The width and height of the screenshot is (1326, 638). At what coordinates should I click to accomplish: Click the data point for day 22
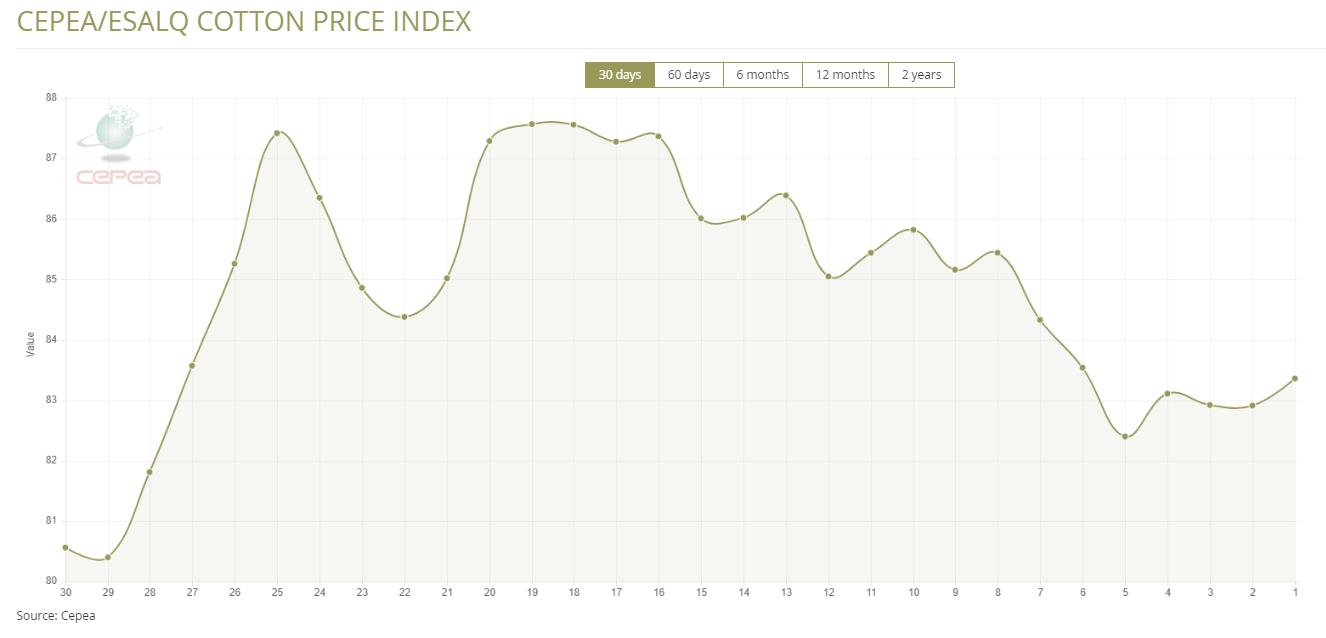pos(404,317)
